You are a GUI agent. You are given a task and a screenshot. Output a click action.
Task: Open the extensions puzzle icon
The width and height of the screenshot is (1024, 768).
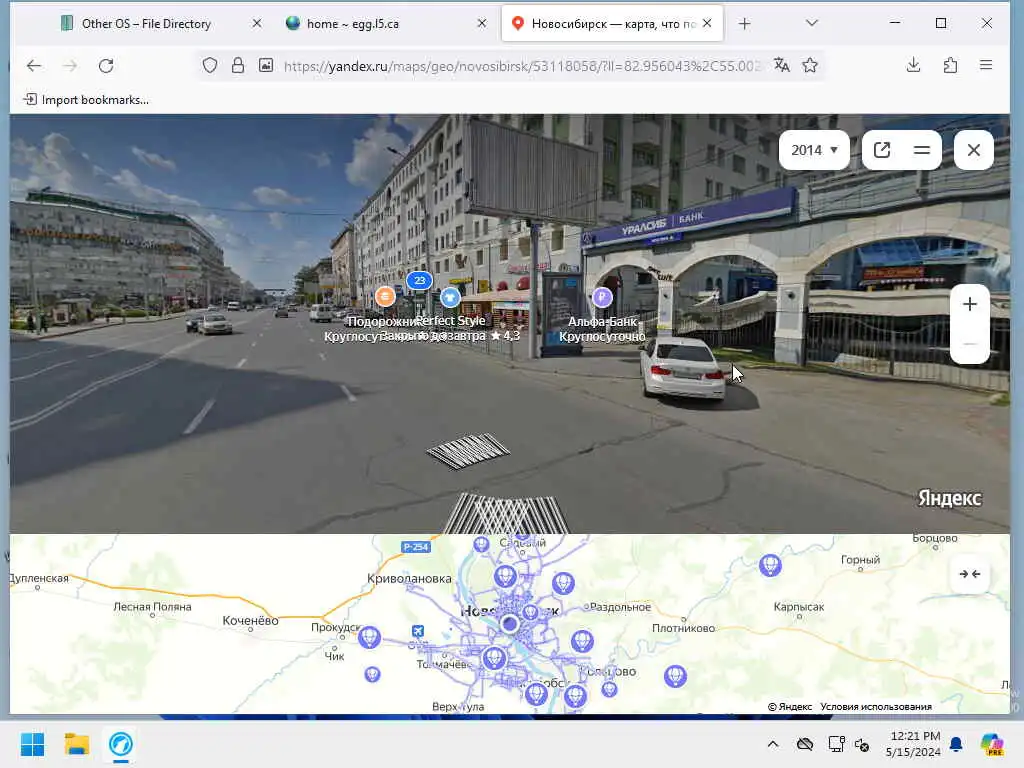[950, 65]
